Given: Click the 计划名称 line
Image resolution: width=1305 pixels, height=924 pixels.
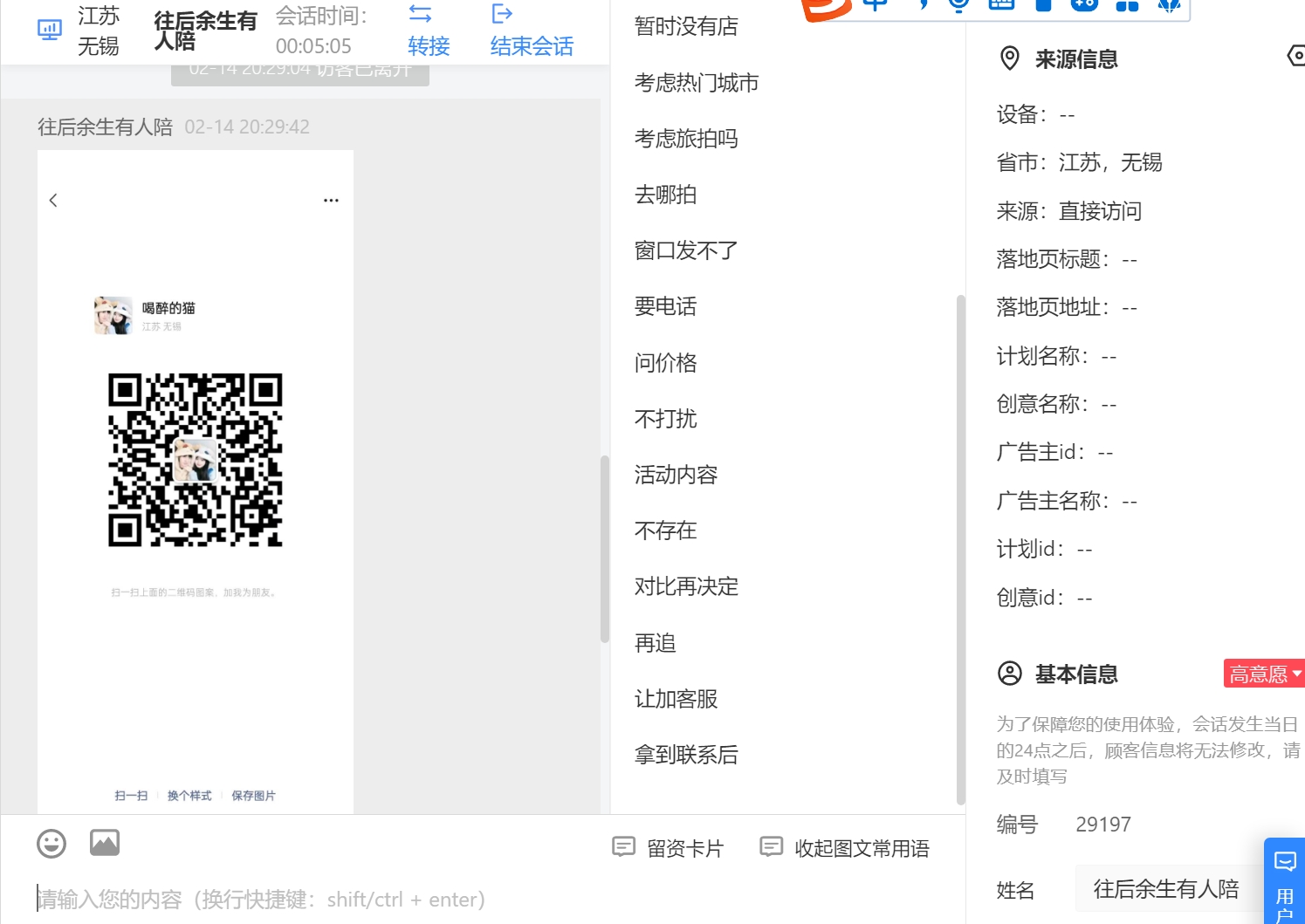Looking at the screenshot, I should pyautogui.click(x=1056, y=356).
